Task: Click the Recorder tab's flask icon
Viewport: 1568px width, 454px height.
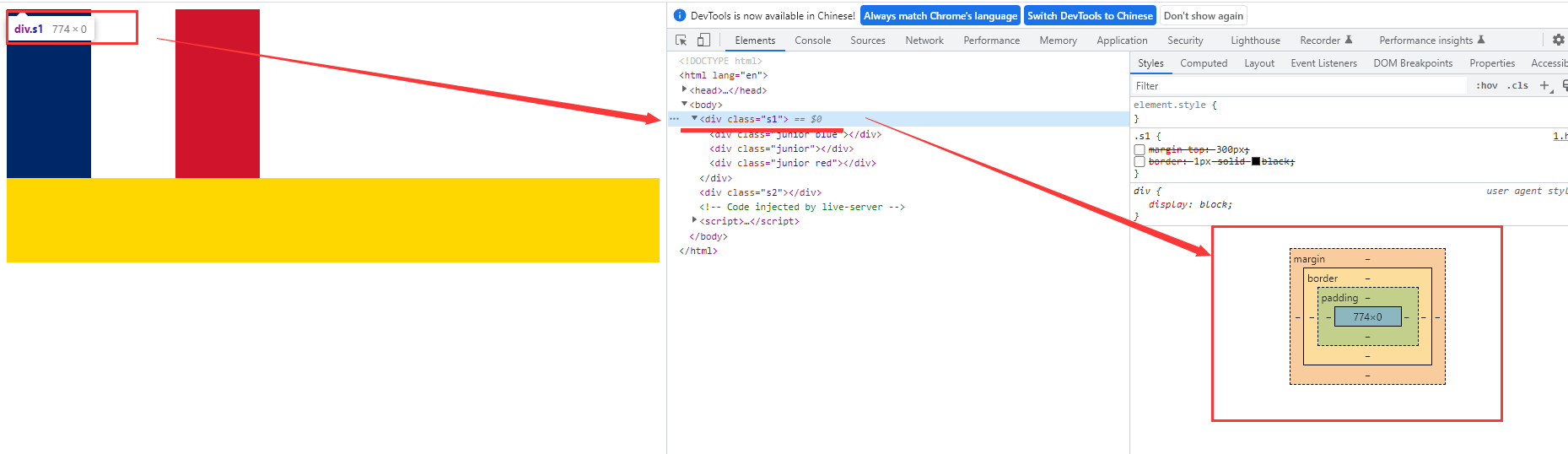Action: (1349, 40)
